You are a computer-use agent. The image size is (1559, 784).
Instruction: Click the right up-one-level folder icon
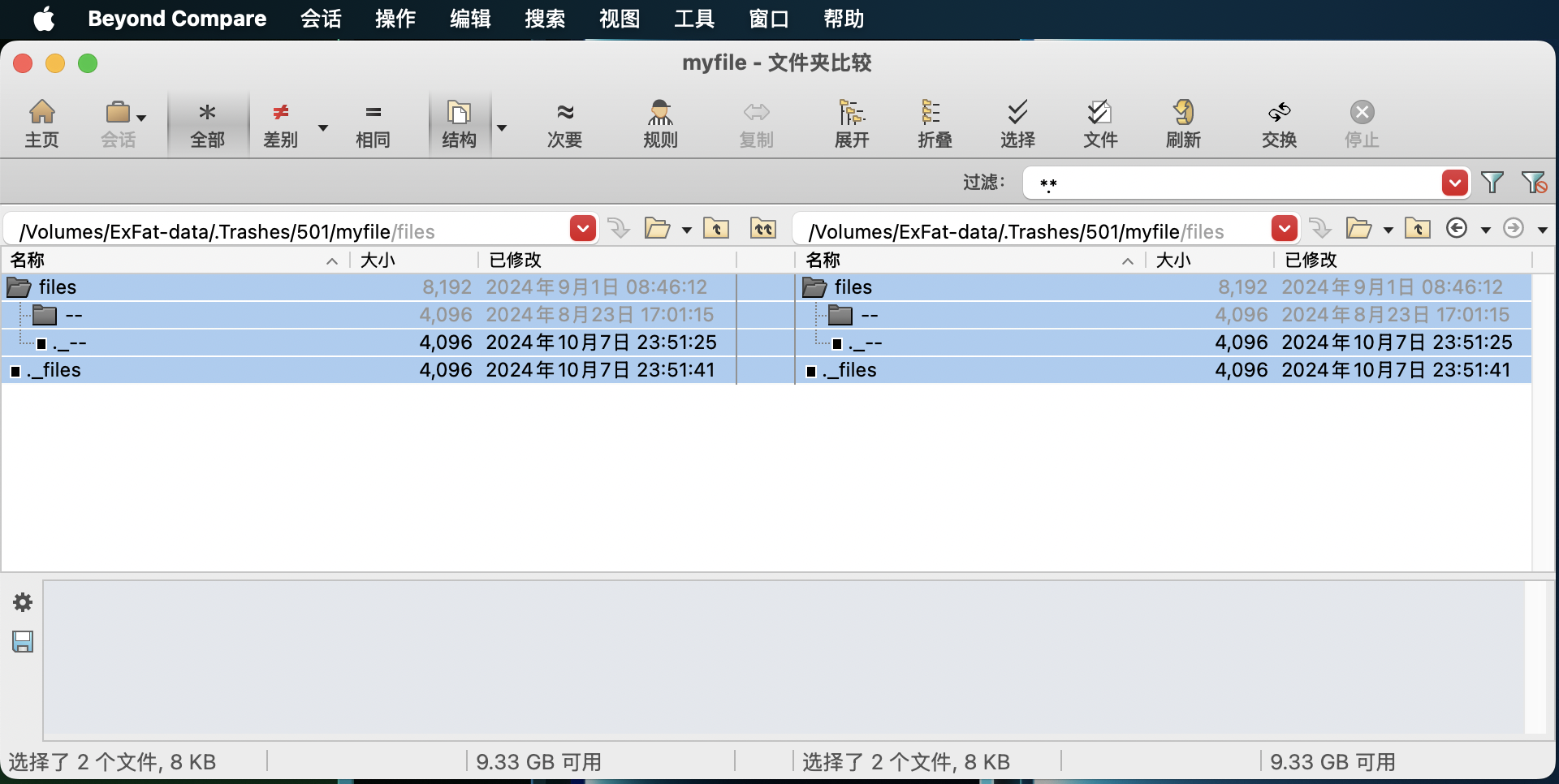1418,229
